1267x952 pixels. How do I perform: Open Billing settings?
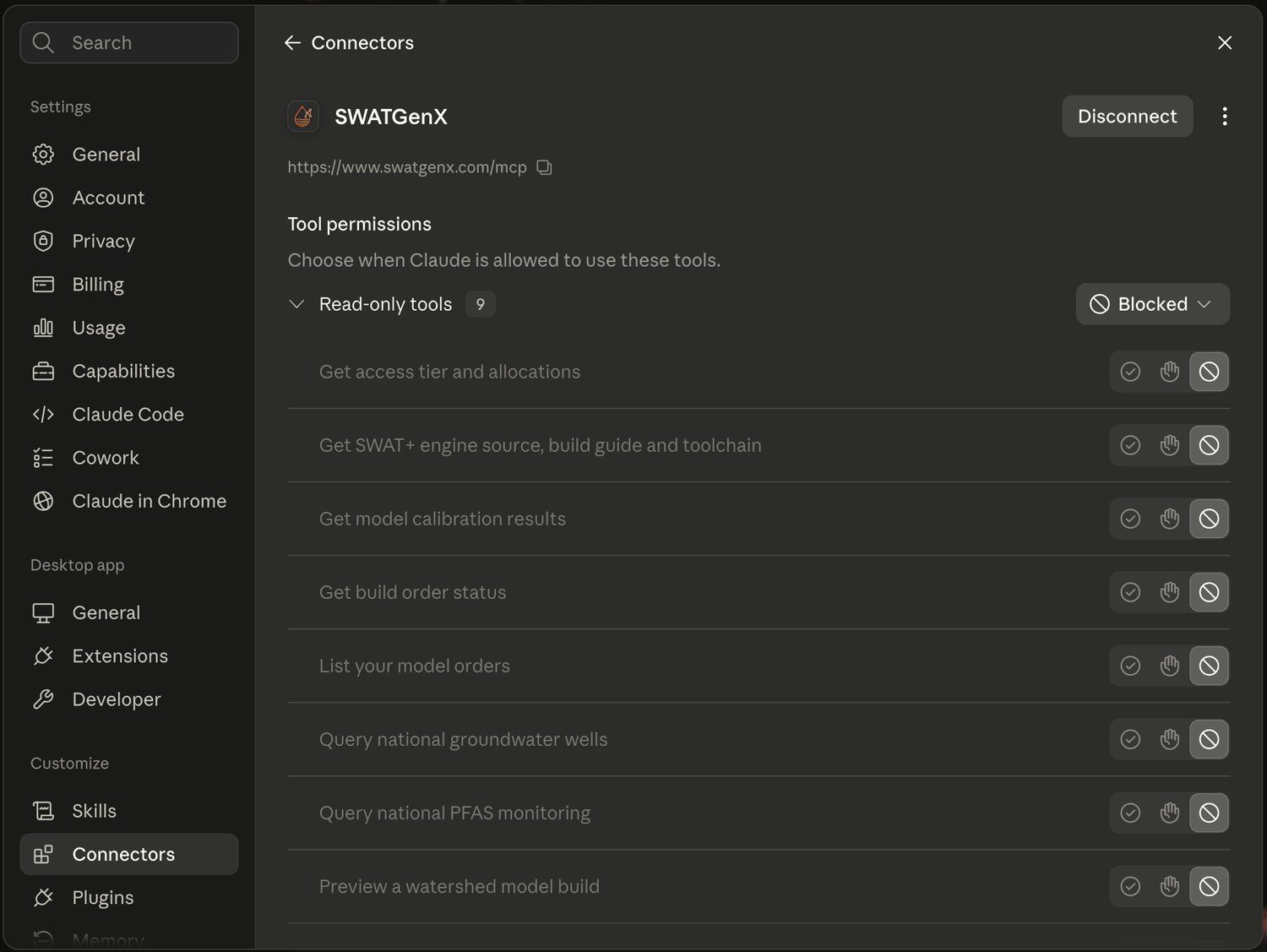(x=129, y=284)
